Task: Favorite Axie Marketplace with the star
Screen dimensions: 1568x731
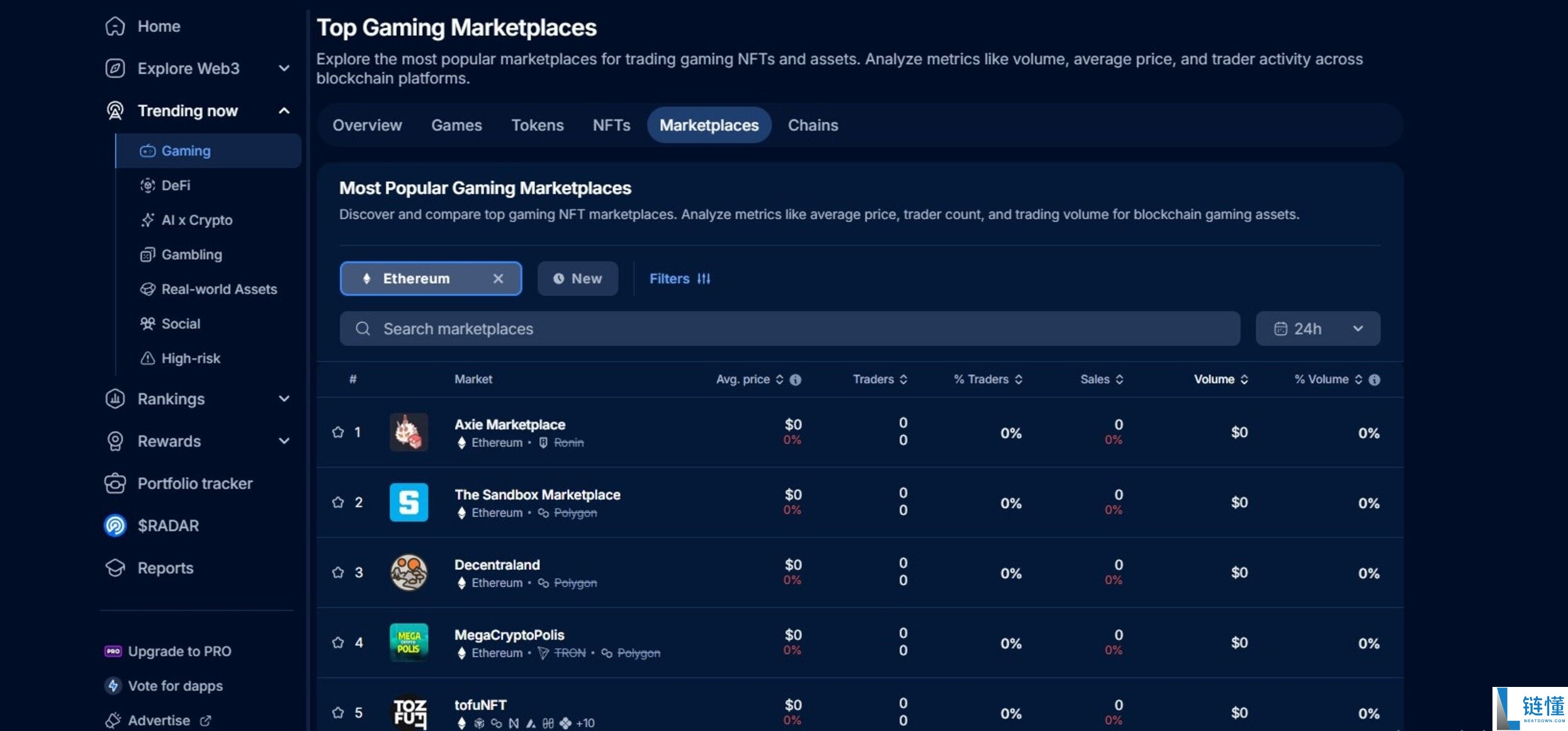Action: coord(338,432)
